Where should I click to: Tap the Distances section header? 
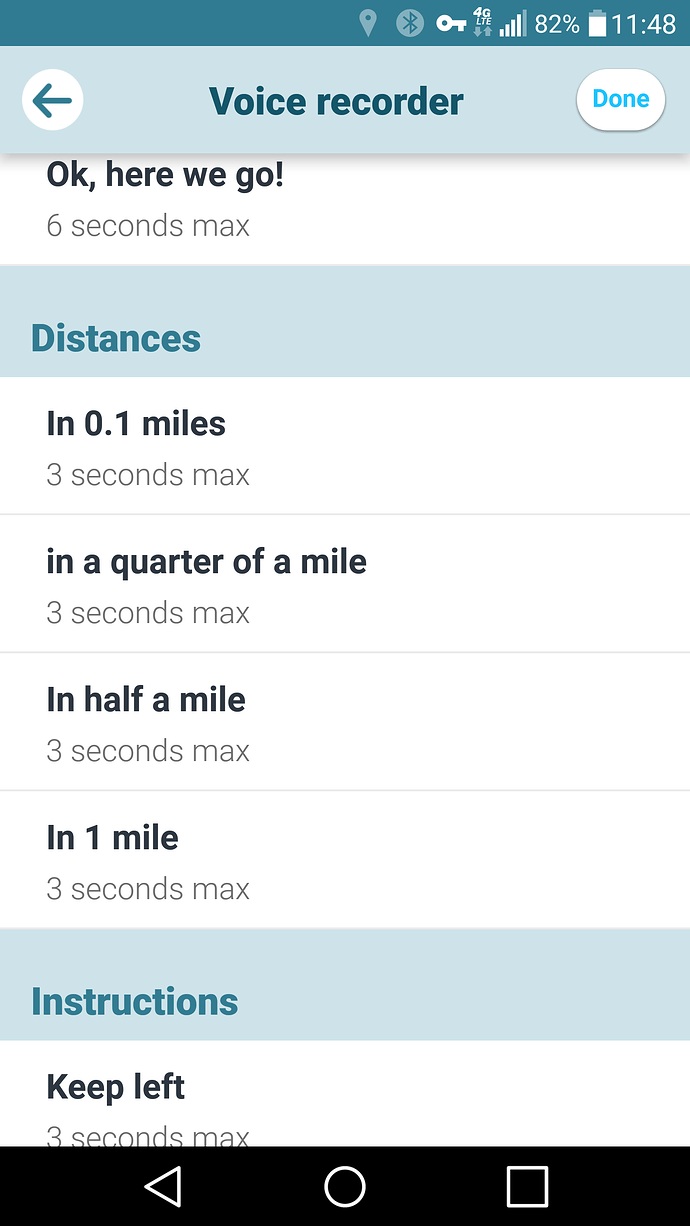pyautogui.click(x=116, y=338)
